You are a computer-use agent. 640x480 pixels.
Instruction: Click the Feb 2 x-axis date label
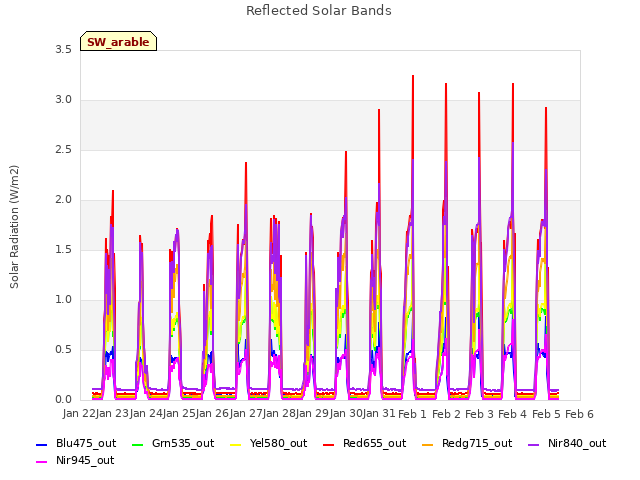click(x=446, y=414)
